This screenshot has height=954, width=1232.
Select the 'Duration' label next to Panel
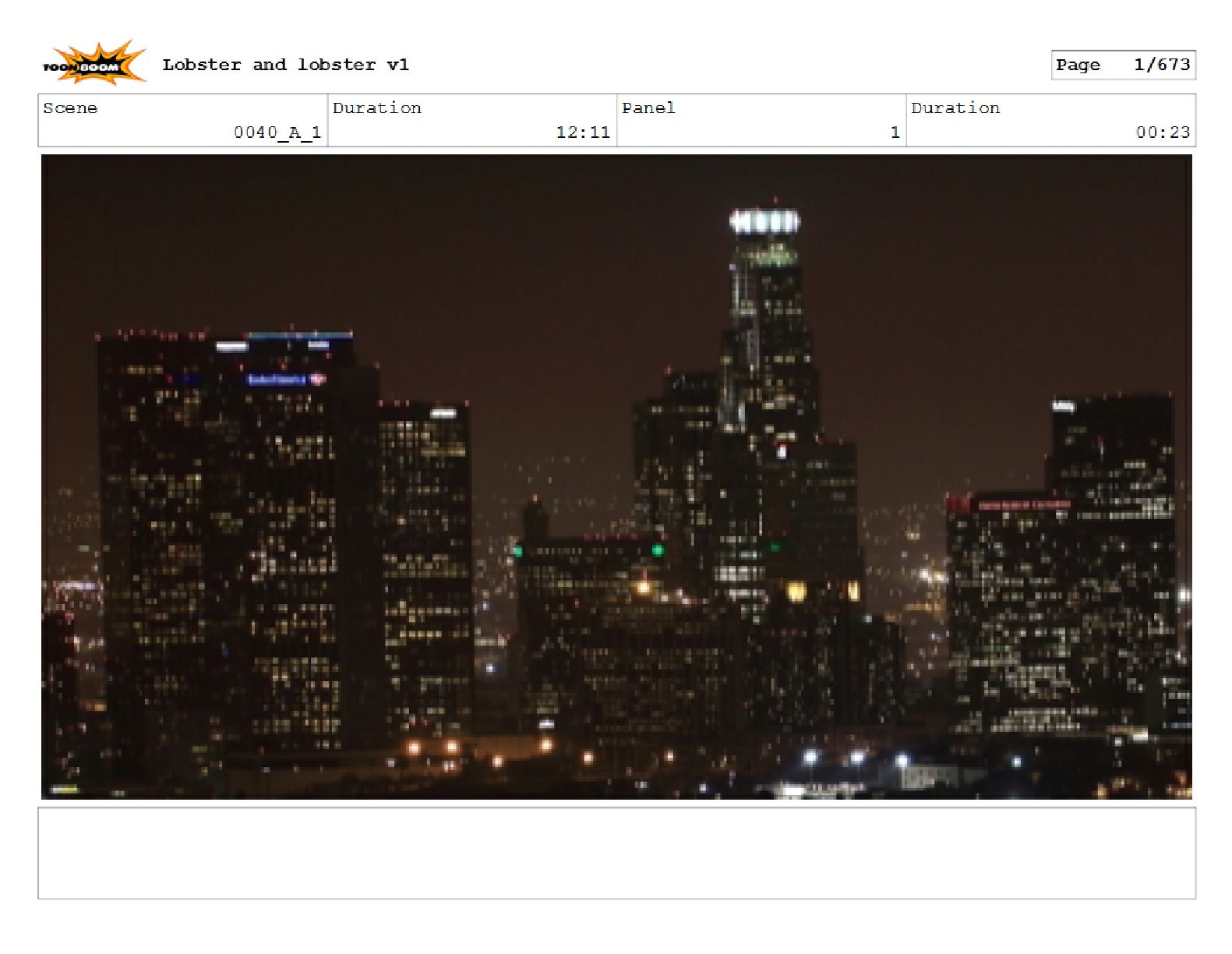(x=955, y=108)
